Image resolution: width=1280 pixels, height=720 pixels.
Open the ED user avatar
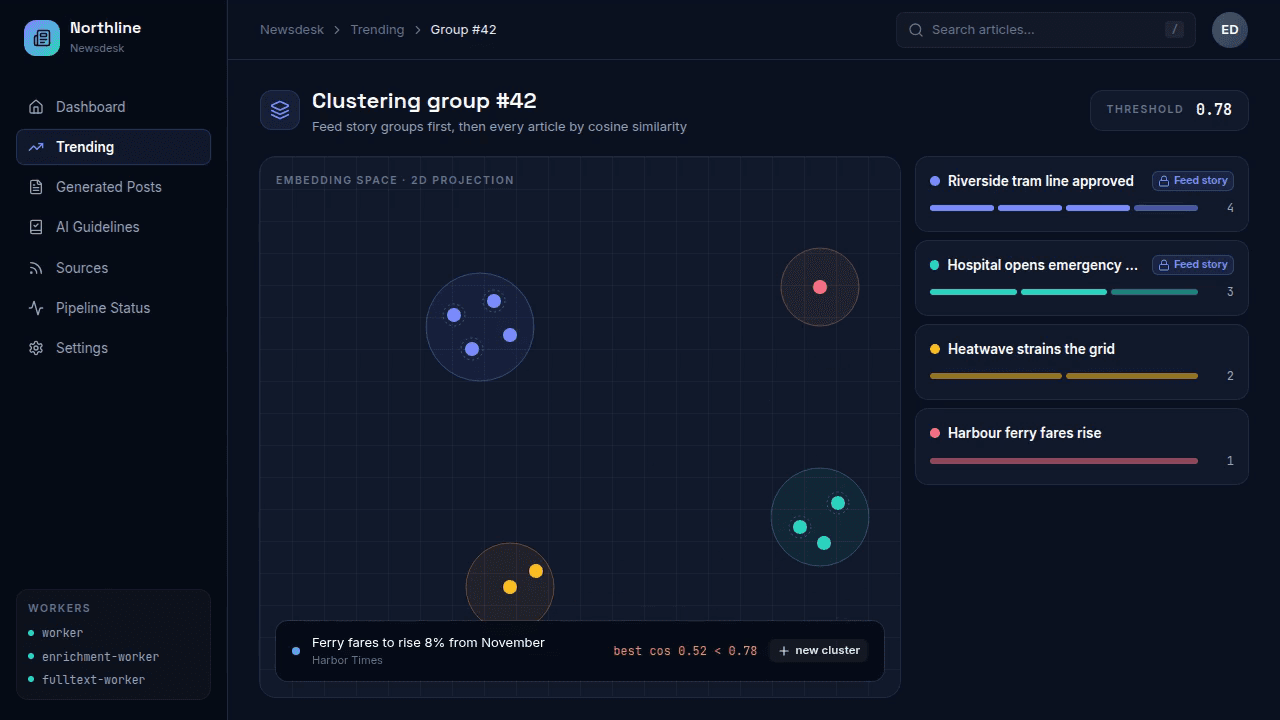pyautogui.click(x=1230, y=30)
